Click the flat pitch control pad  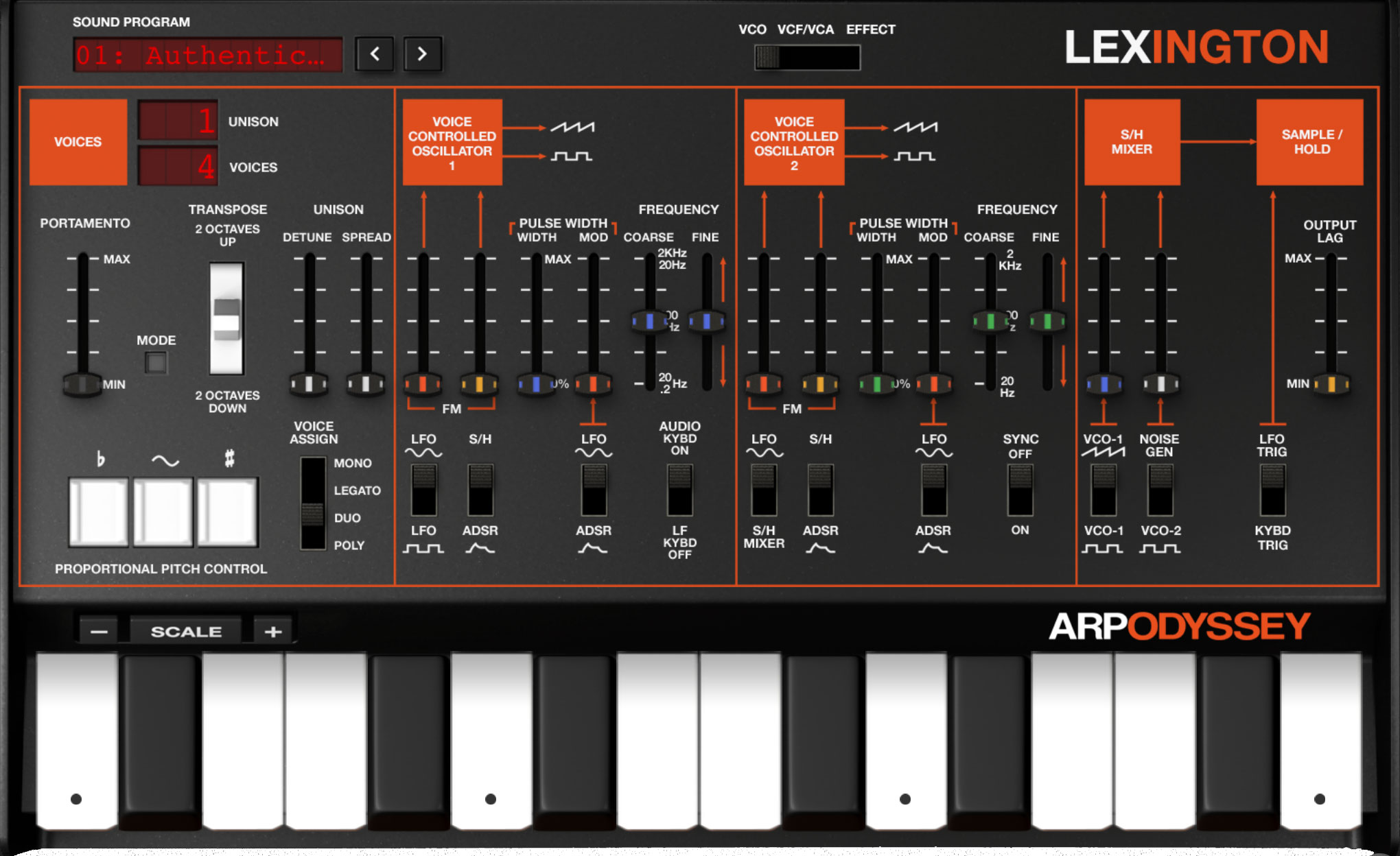tap(98, 512)
